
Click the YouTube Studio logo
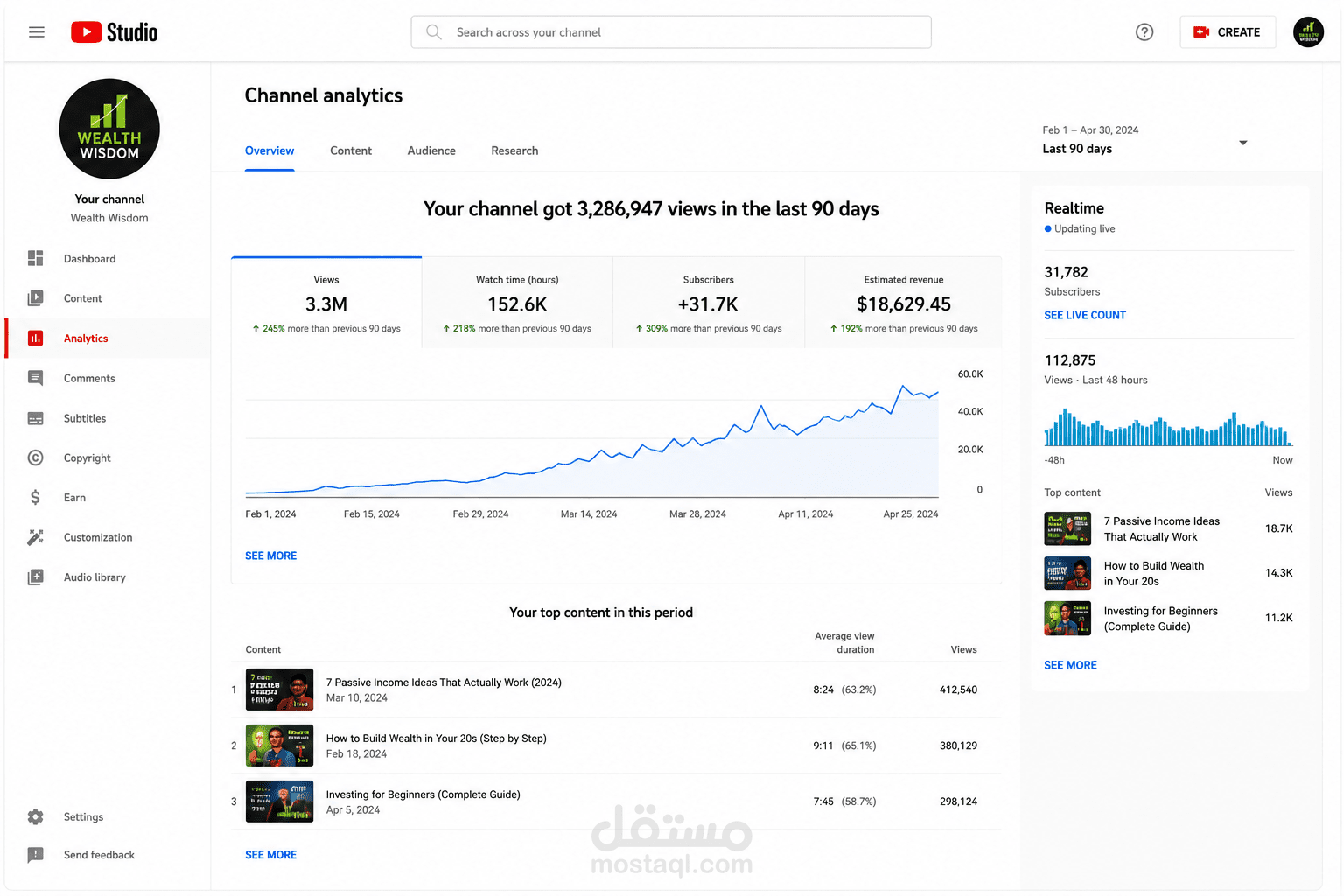115,32
